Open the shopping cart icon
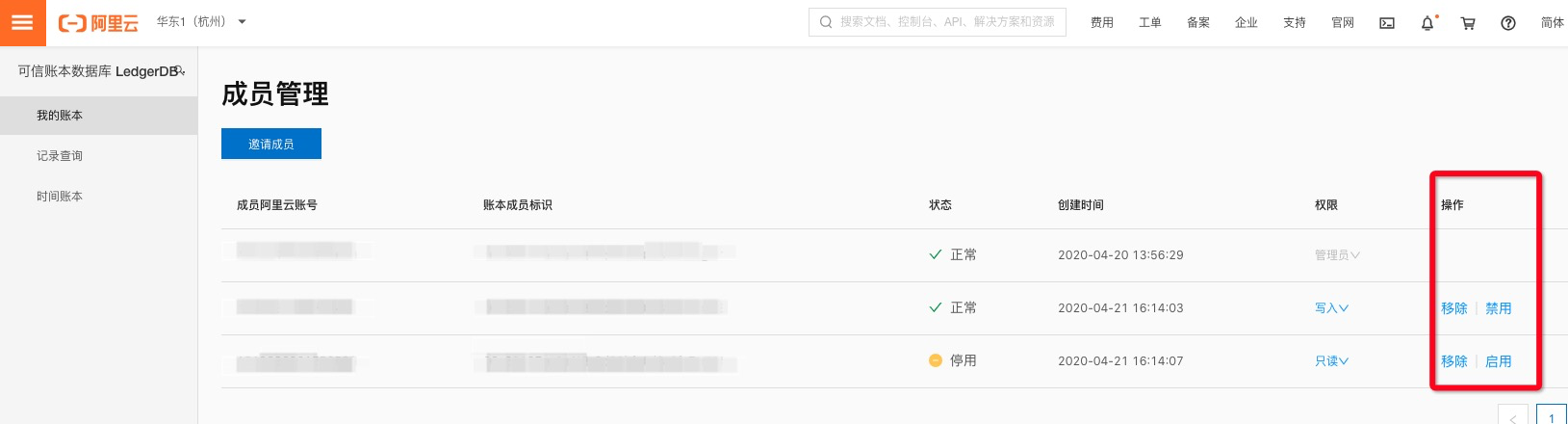The image size is (1568, 424). pos(1468,23)
